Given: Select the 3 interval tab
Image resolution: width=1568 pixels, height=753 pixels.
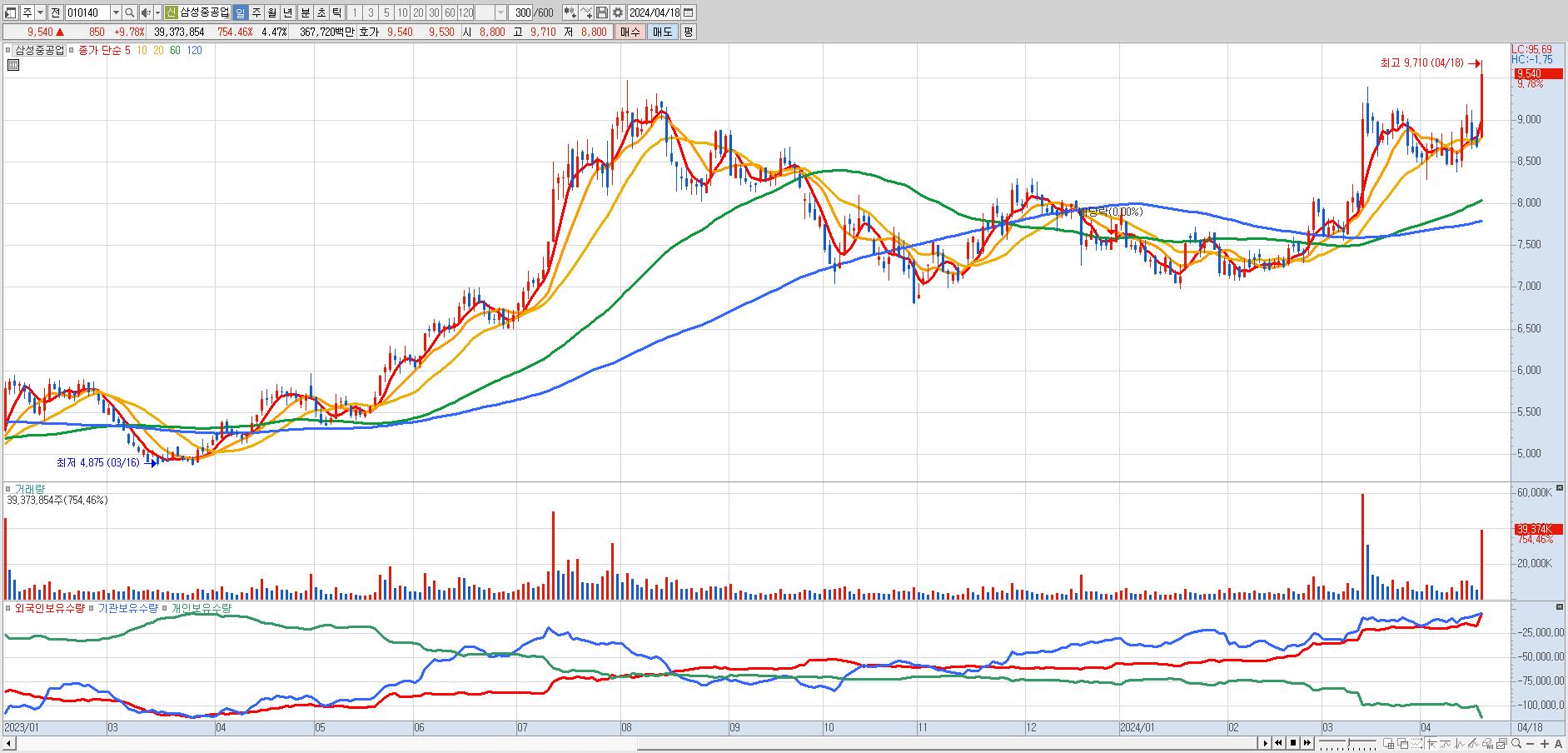Looking at the screenshot, I should [371, 12].
